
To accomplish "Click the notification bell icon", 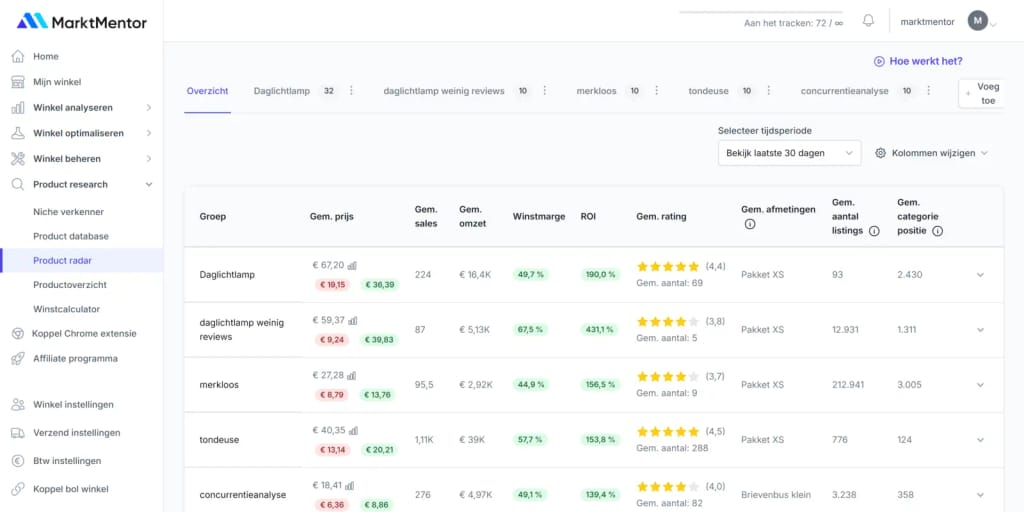I will pyautogui.click(x=868, y=21).
